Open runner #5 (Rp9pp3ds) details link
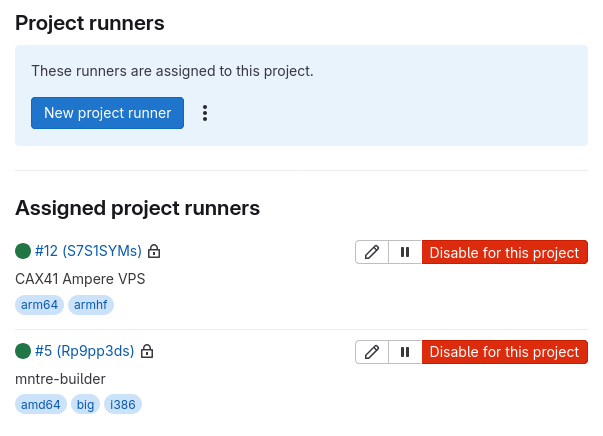603x436 pixels. tap(85, 351)
